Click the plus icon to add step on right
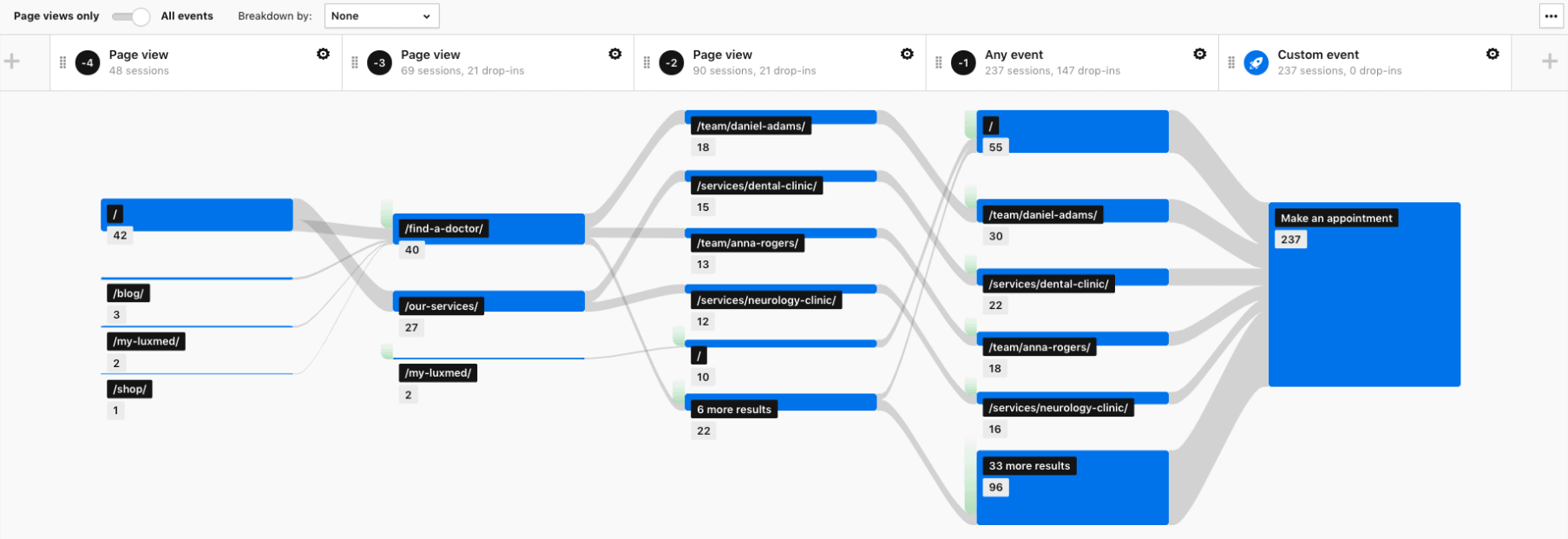1568x539 pixels. click(1550, 61)
